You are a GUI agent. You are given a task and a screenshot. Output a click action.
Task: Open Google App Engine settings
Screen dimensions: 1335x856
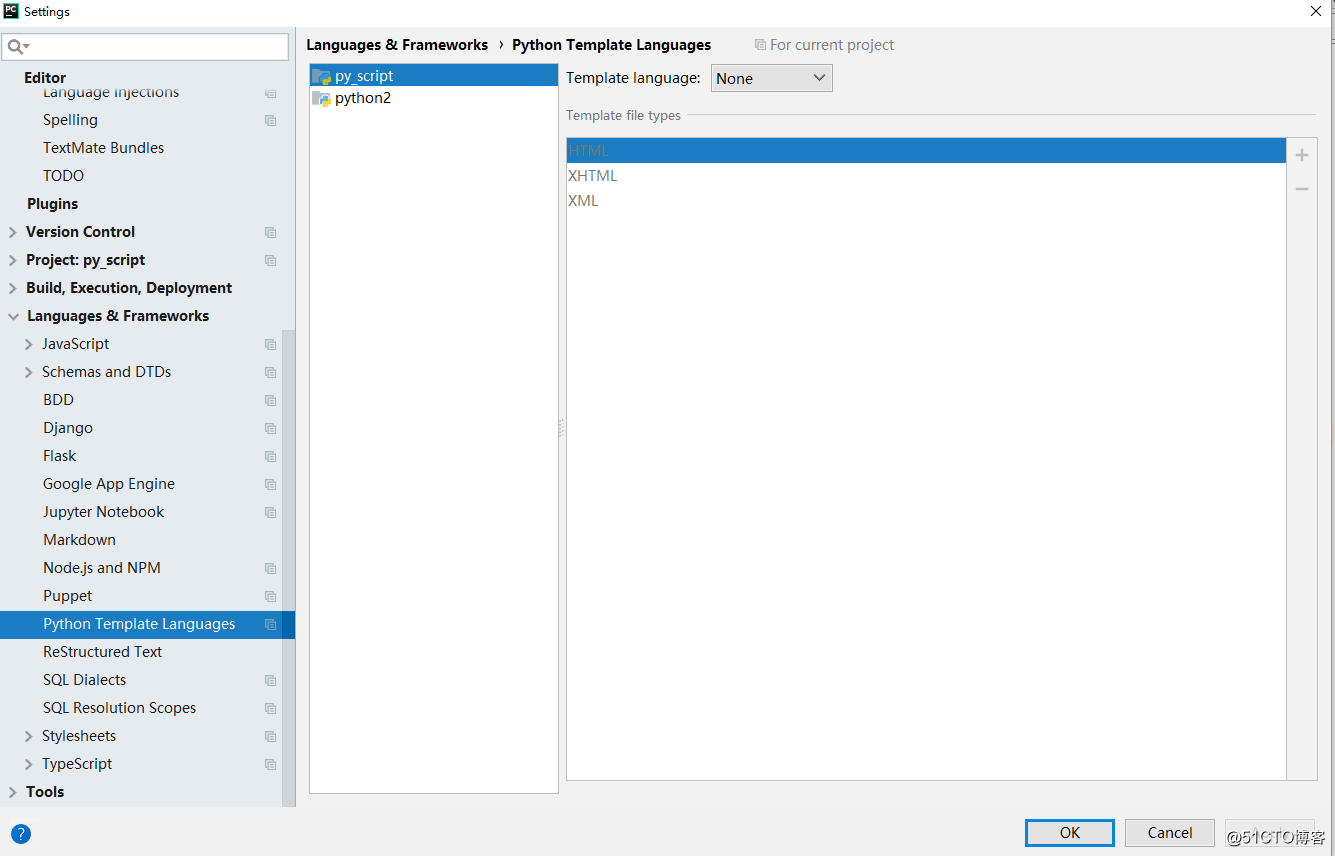(109, 484)
